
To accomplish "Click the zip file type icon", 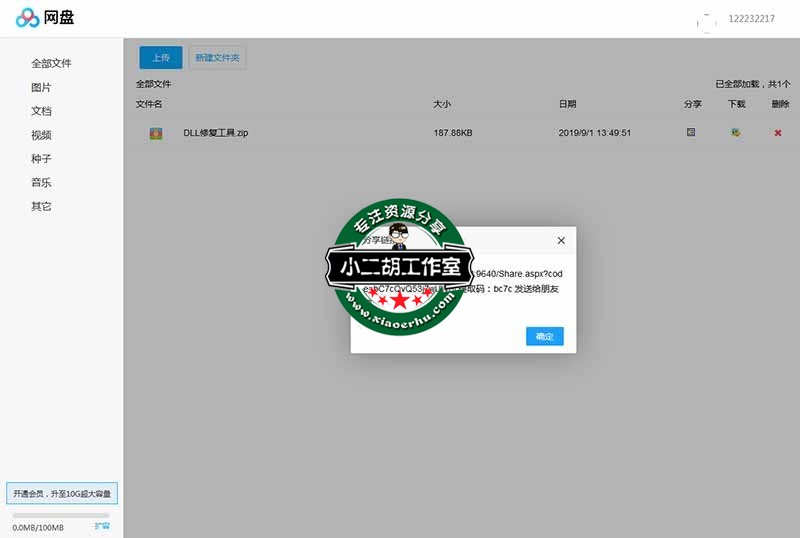I will pyautogui.click(x=156, y=133).
